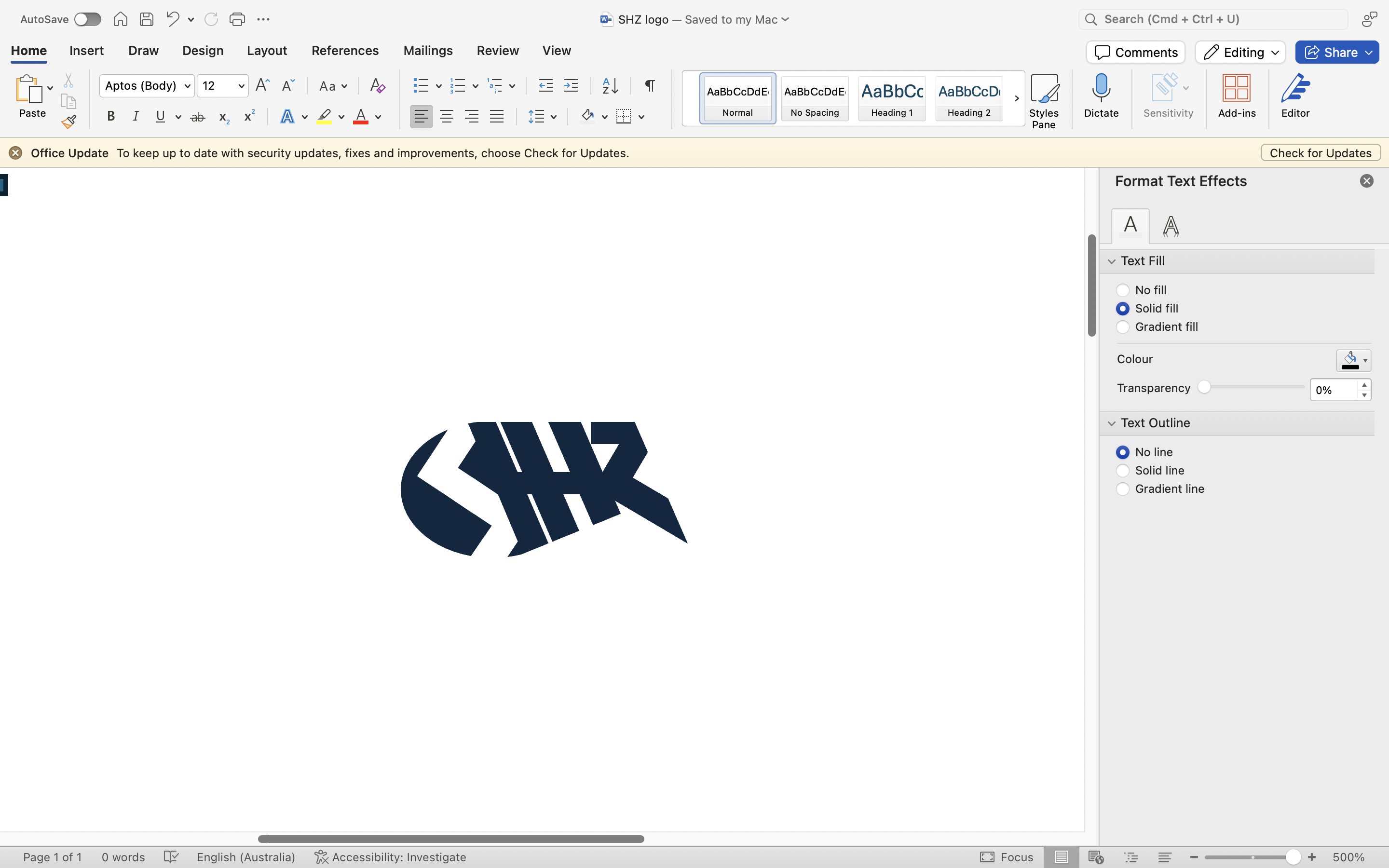The width and height of the screenshot is (1389, 868).
Task: Select the Solid fill radio button
Action: pos(1123,308)
